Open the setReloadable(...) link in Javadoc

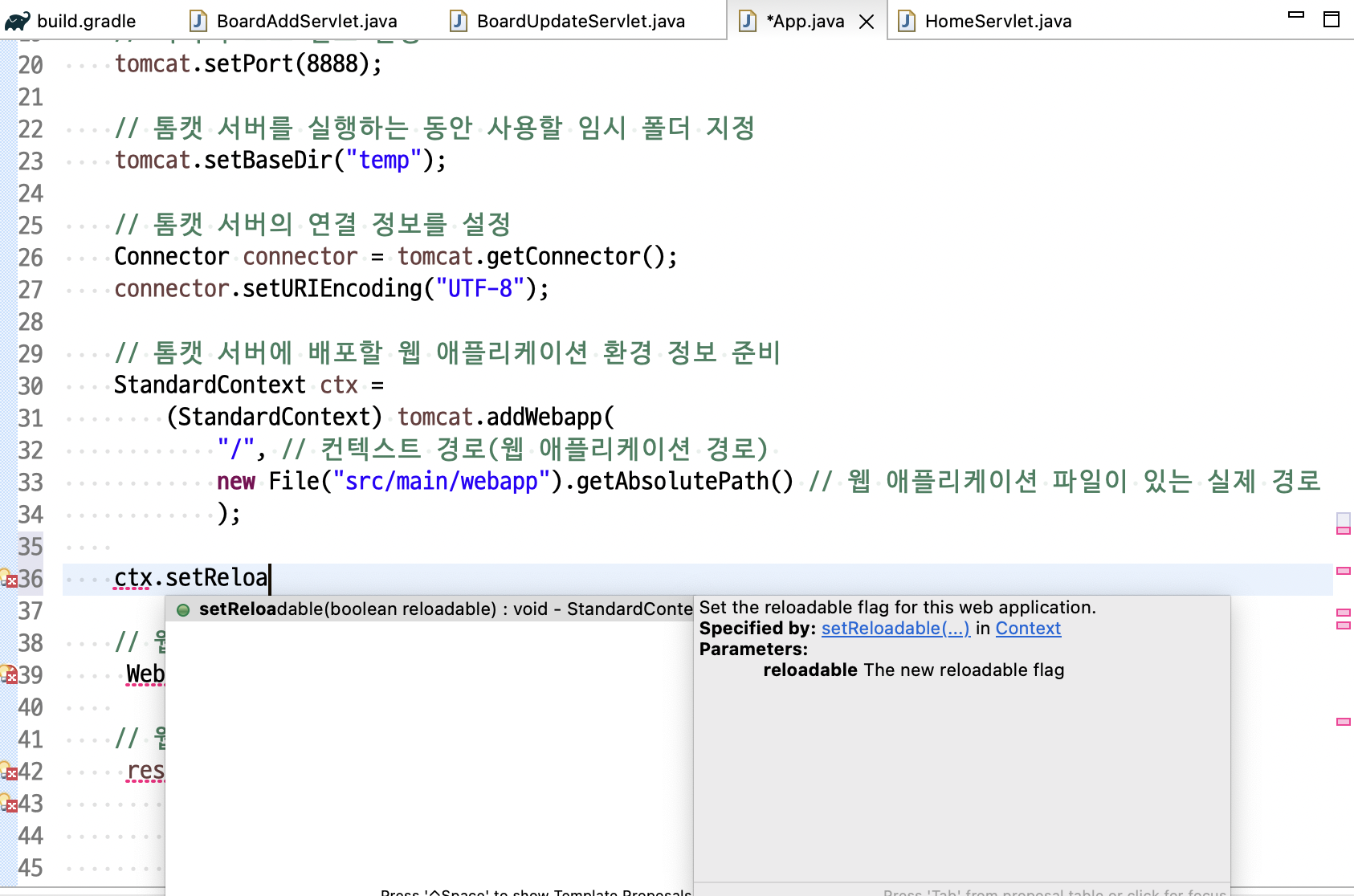(895, 629)
